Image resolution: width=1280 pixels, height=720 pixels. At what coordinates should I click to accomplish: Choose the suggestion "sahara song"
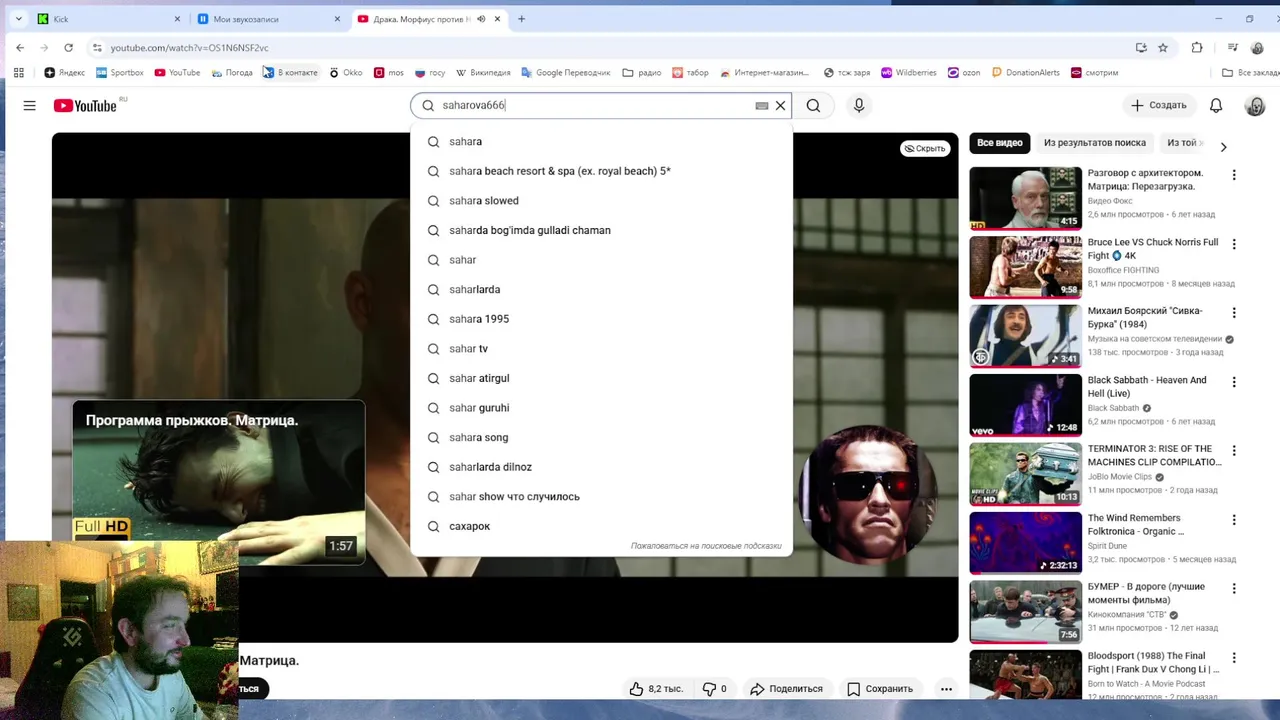click(601, 437)
